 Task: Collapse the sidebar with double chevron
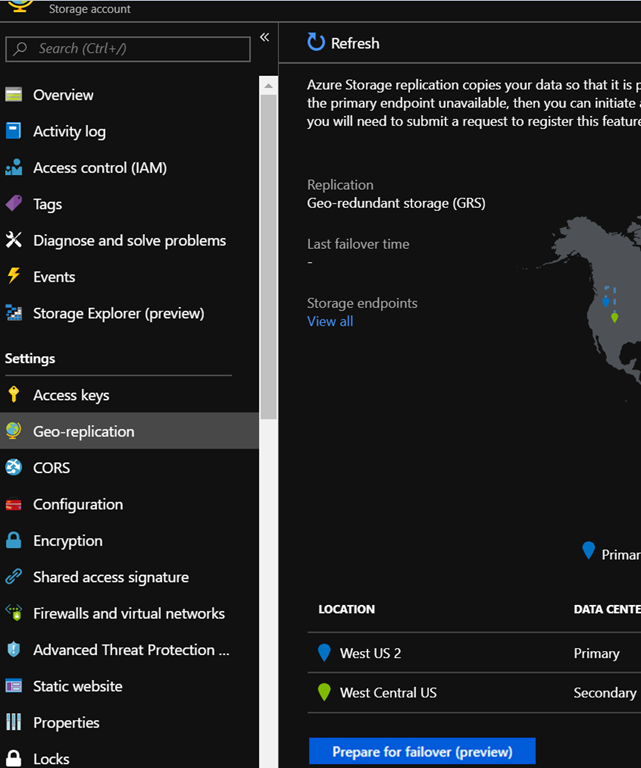265,37
